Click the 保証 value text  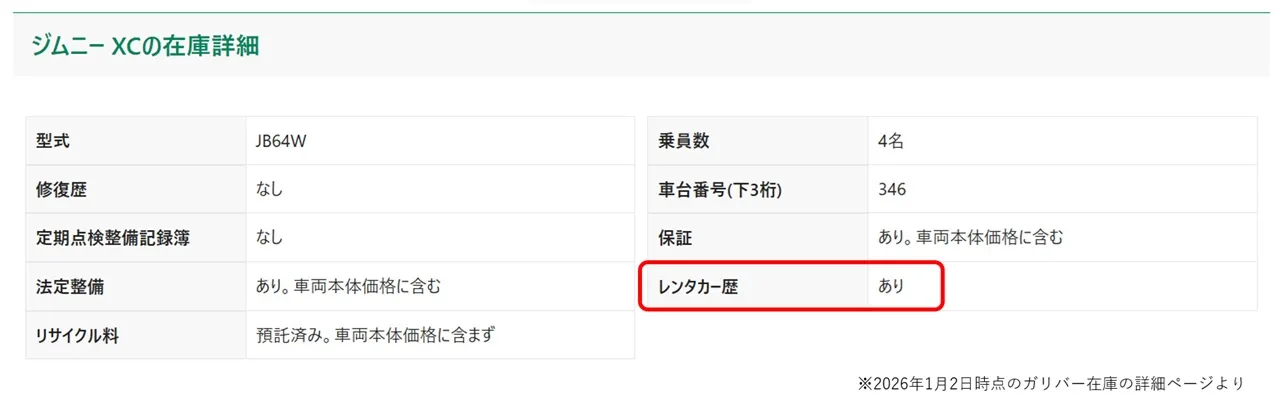click(970, 238)
